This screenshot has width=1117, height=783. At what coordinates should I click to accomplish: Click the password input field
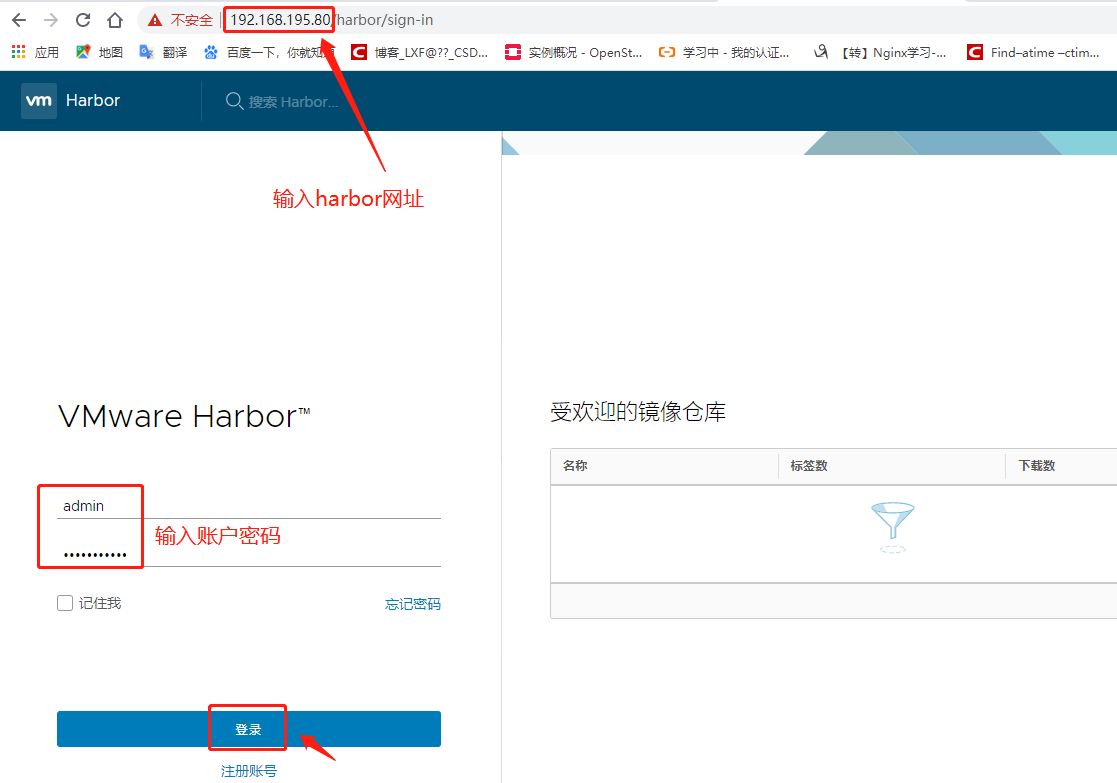click(x=248, y=553)
